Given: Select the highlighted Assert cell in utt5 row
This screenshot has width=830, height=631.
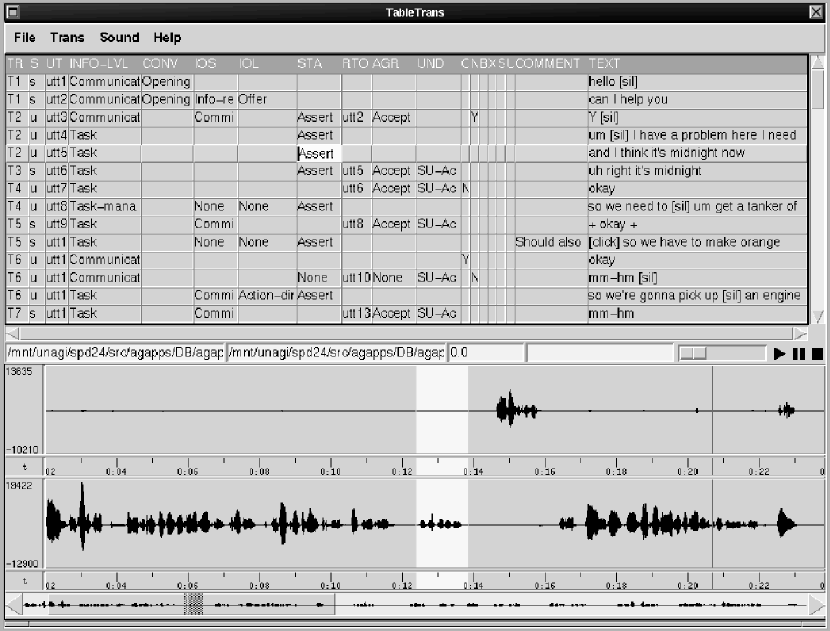Looking at the screenshot, I should [x=318, y=153].
